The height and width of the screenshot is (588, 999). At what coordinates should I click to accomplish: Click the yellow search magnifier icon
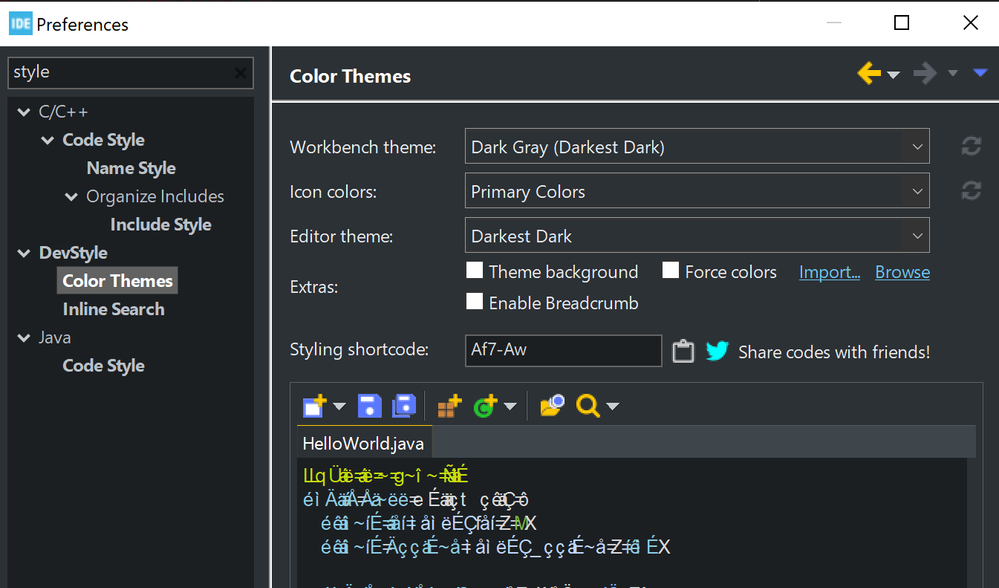[x=587, y=406]
